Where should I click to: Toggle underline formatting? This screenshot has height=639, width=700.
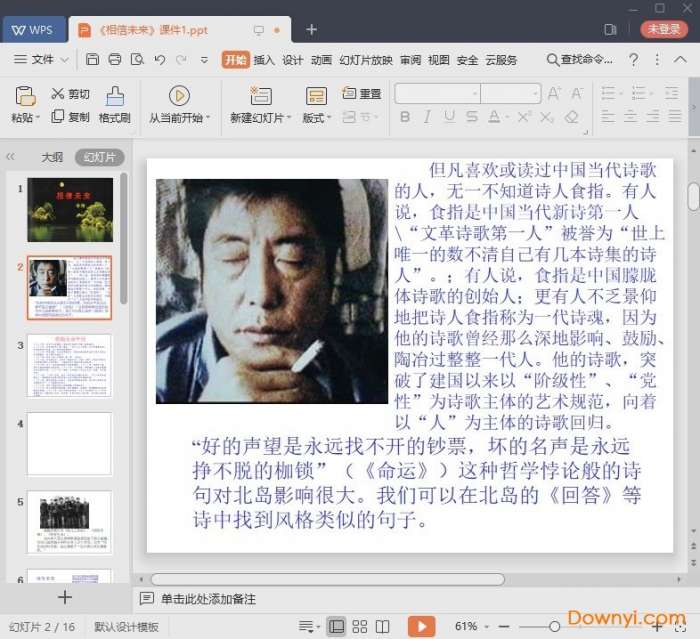450,117
